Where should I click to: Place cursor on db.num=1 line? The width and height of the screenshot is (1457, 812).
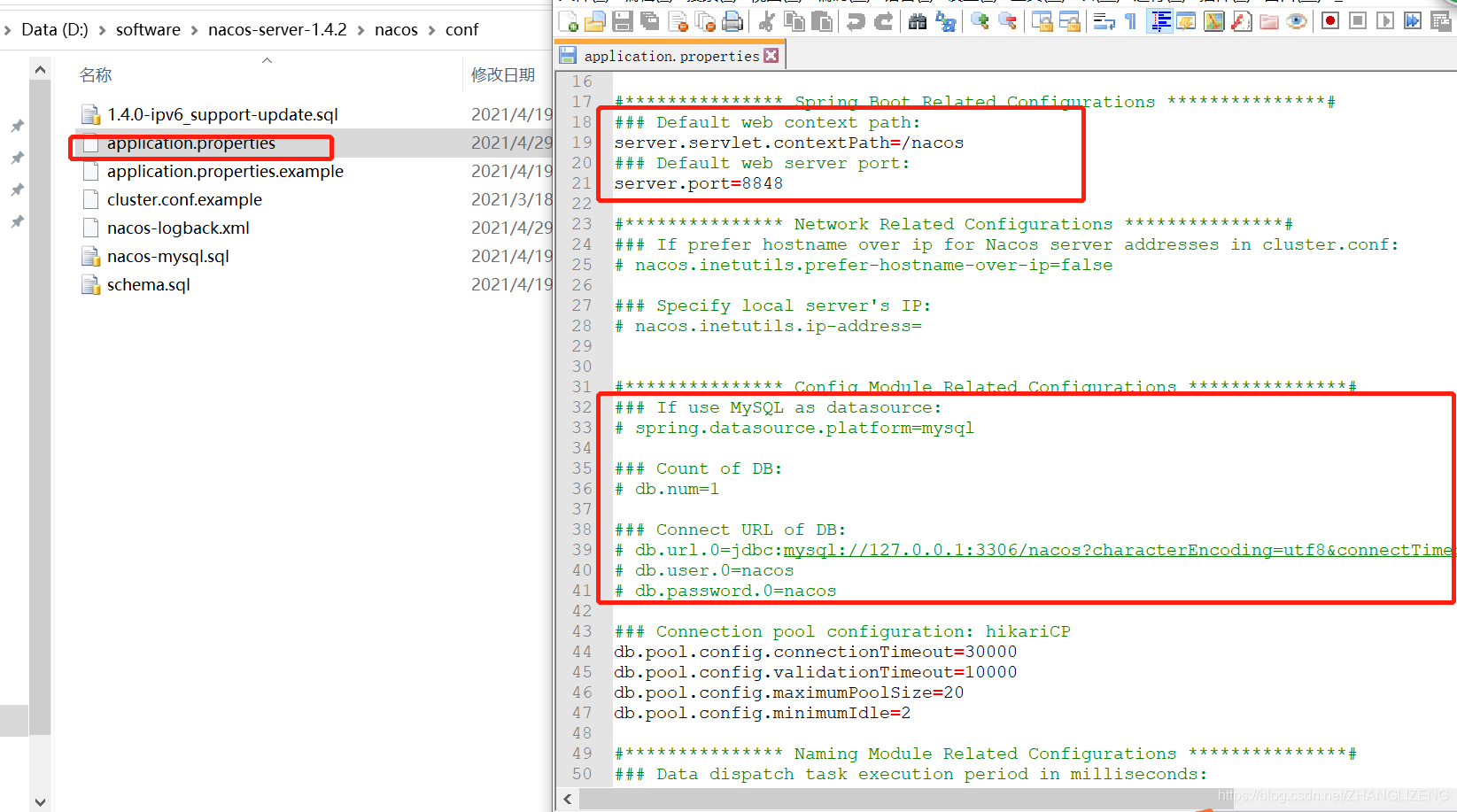click(667, 489)
